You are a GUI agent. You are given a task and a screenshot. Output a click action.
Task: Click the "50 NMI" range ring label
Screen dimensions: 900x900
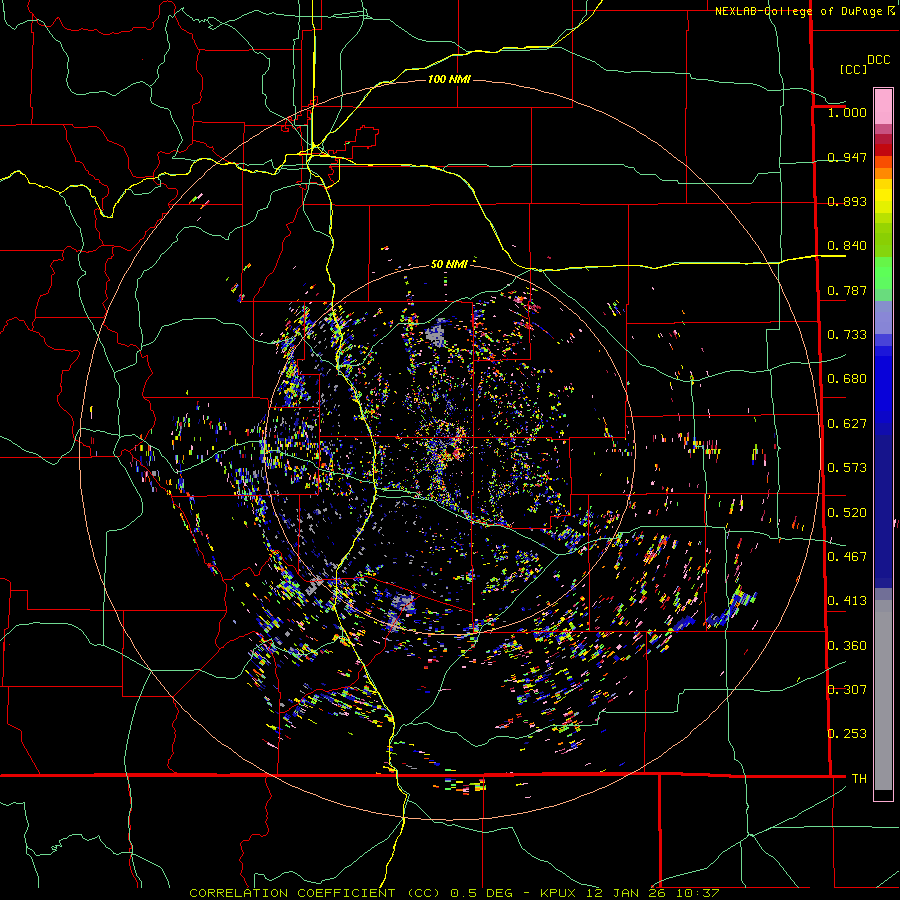[x=449, y=264]
